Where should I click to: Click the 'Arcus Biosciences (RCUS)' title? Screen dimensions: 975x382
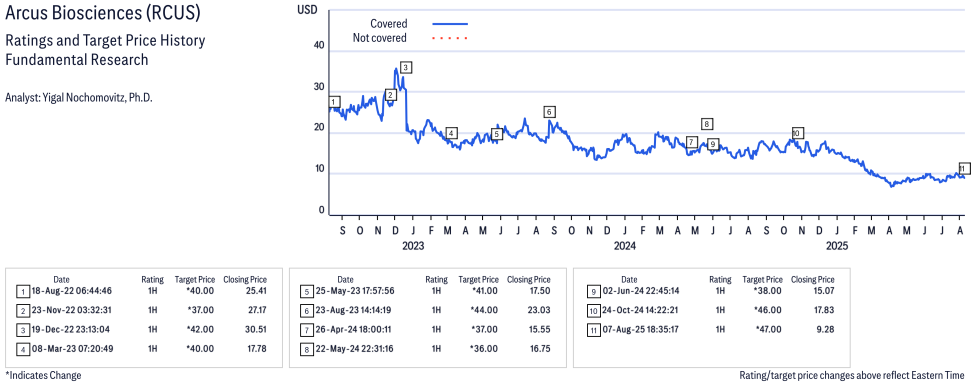pos(103,14)
